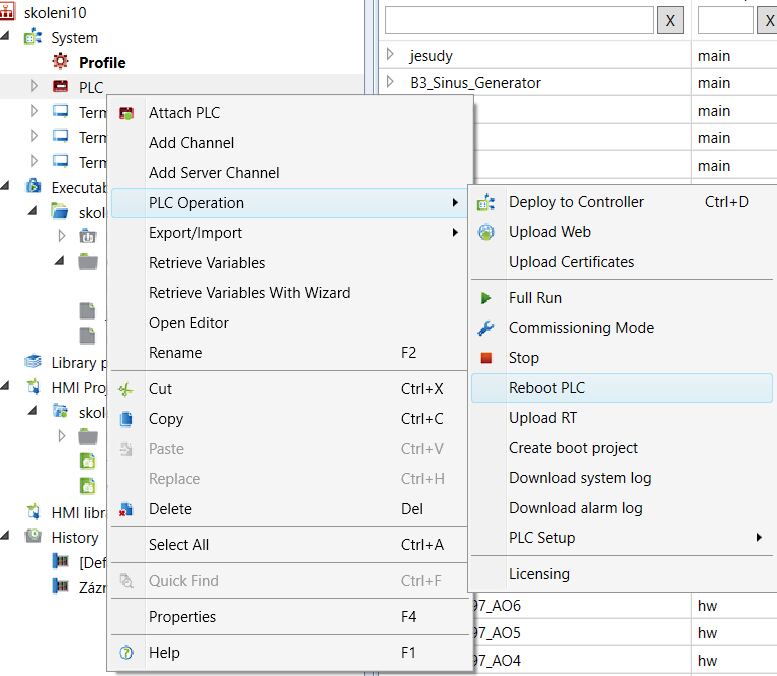Click the wide filter input field
The height and width of the screenshot is (676, 777).
pyautogui.click(x=519, y=20)
